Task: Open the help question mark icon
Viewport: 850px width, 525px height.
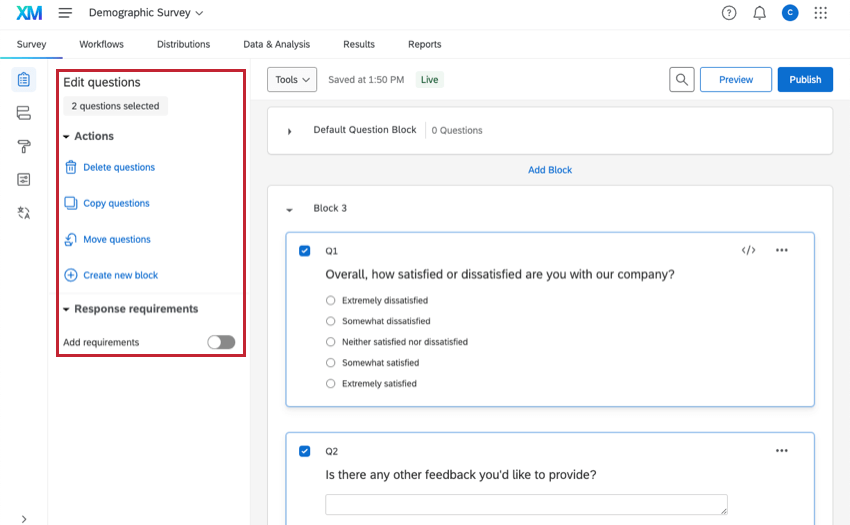Action: coord(729,13)
